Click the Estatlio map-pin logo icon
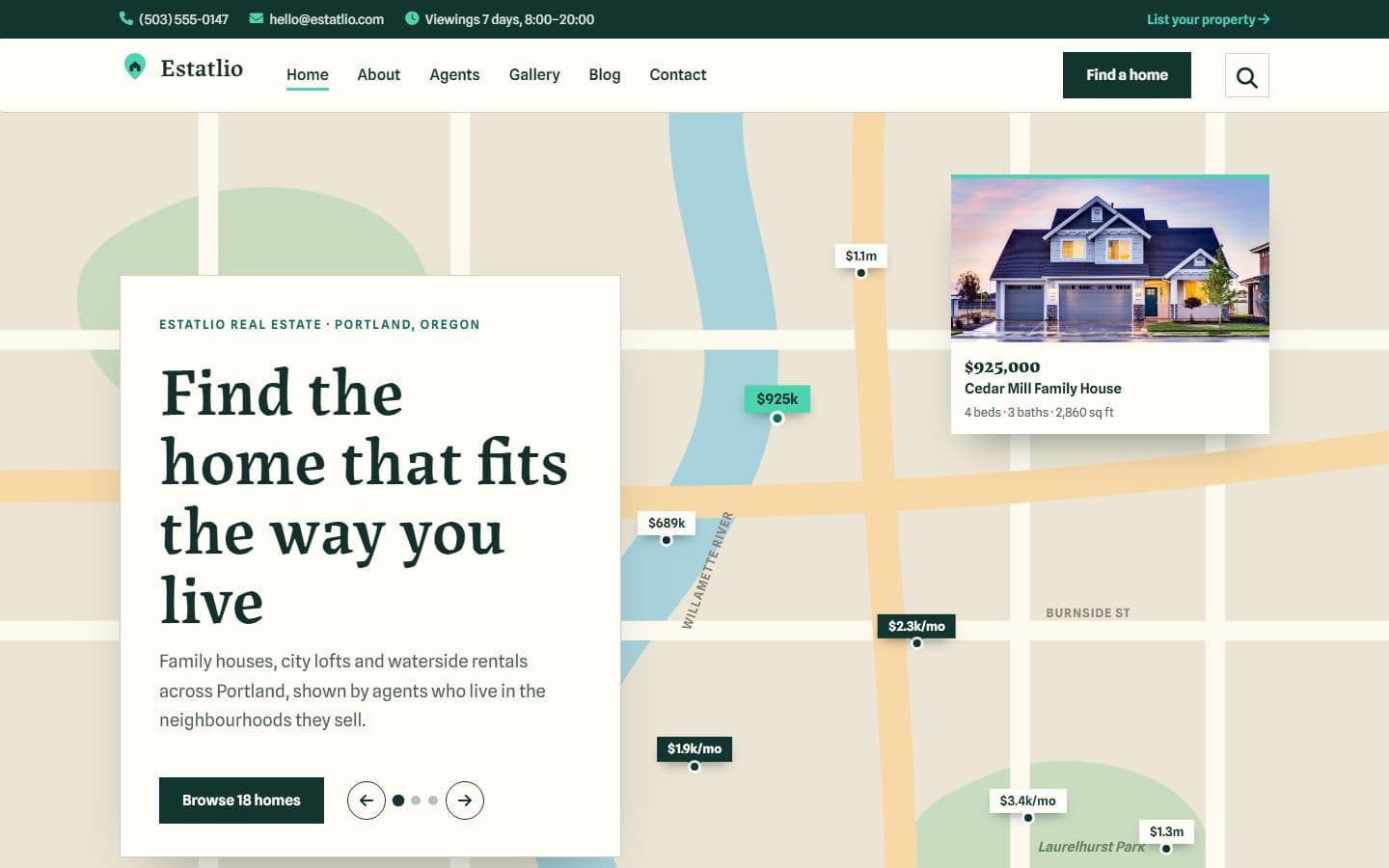Screen dimensions: 1389x868 pyautogui.click(x=135, y=67)
